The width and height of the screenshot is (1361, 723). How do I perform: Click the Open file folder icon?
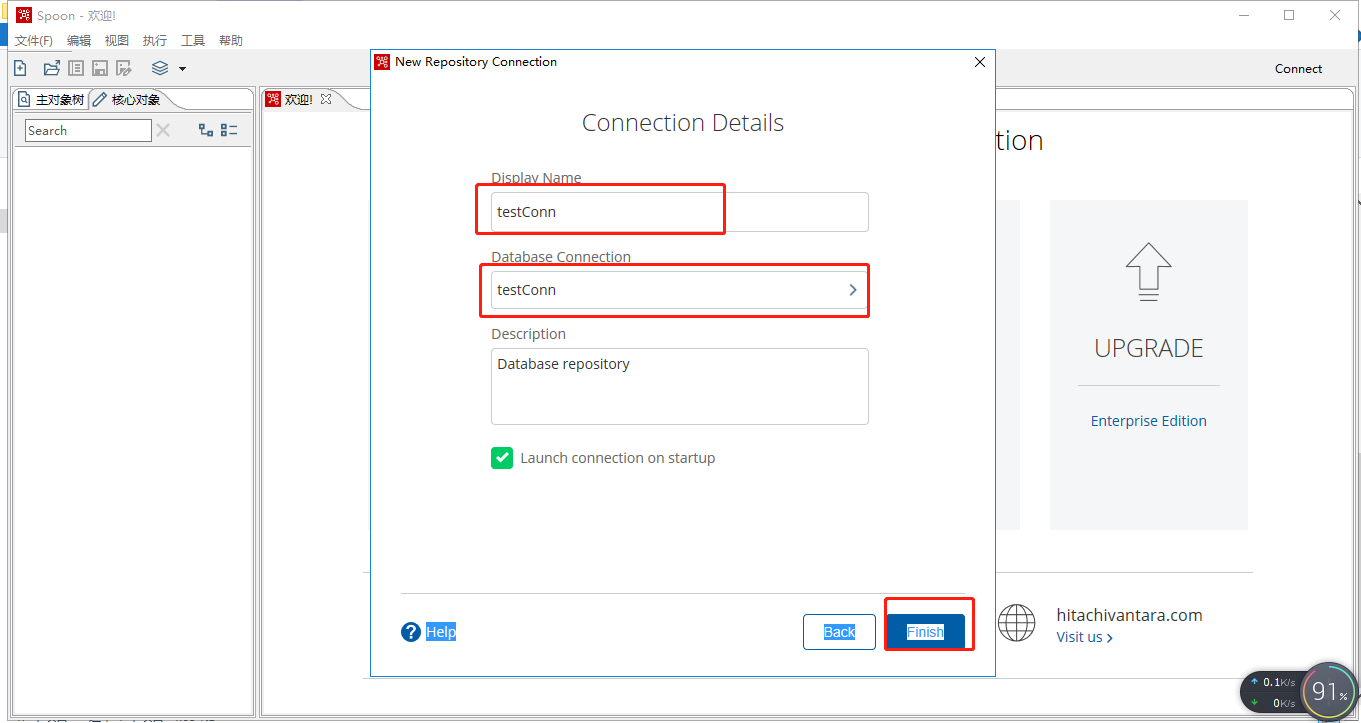pos(51,68)
